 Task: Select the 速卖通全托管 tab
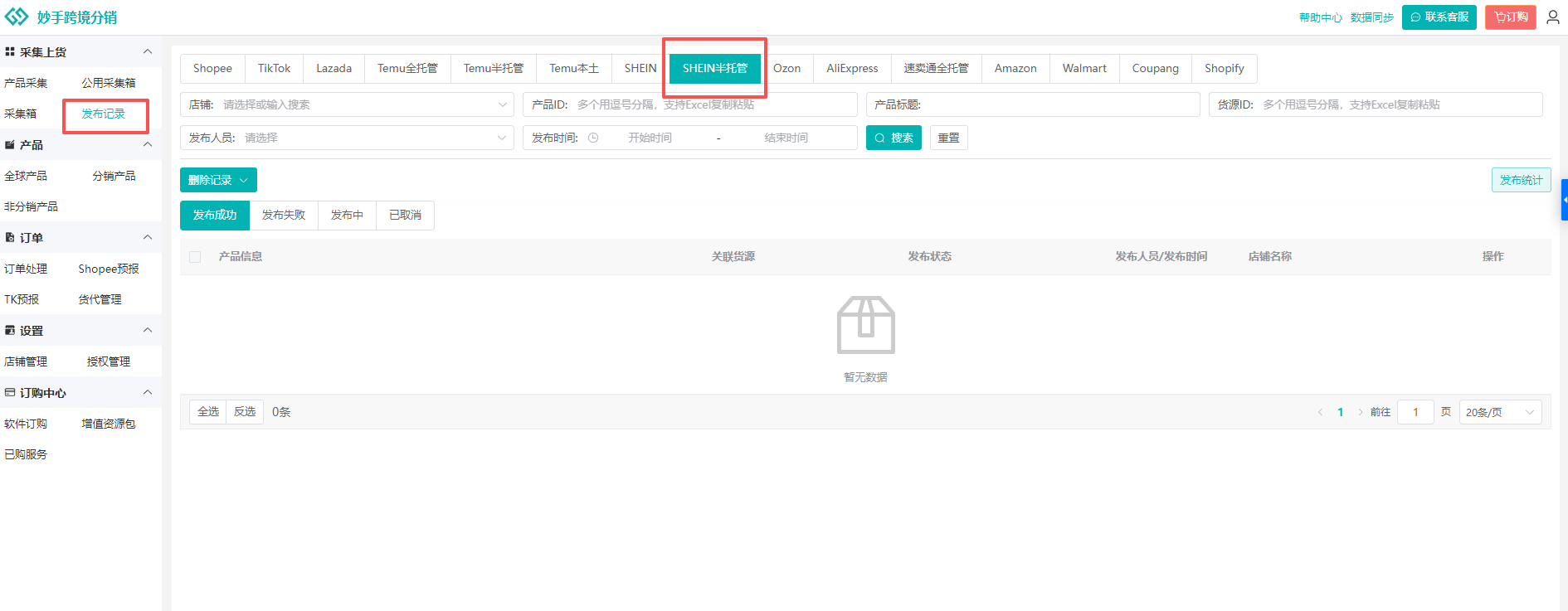coord(936,68)
